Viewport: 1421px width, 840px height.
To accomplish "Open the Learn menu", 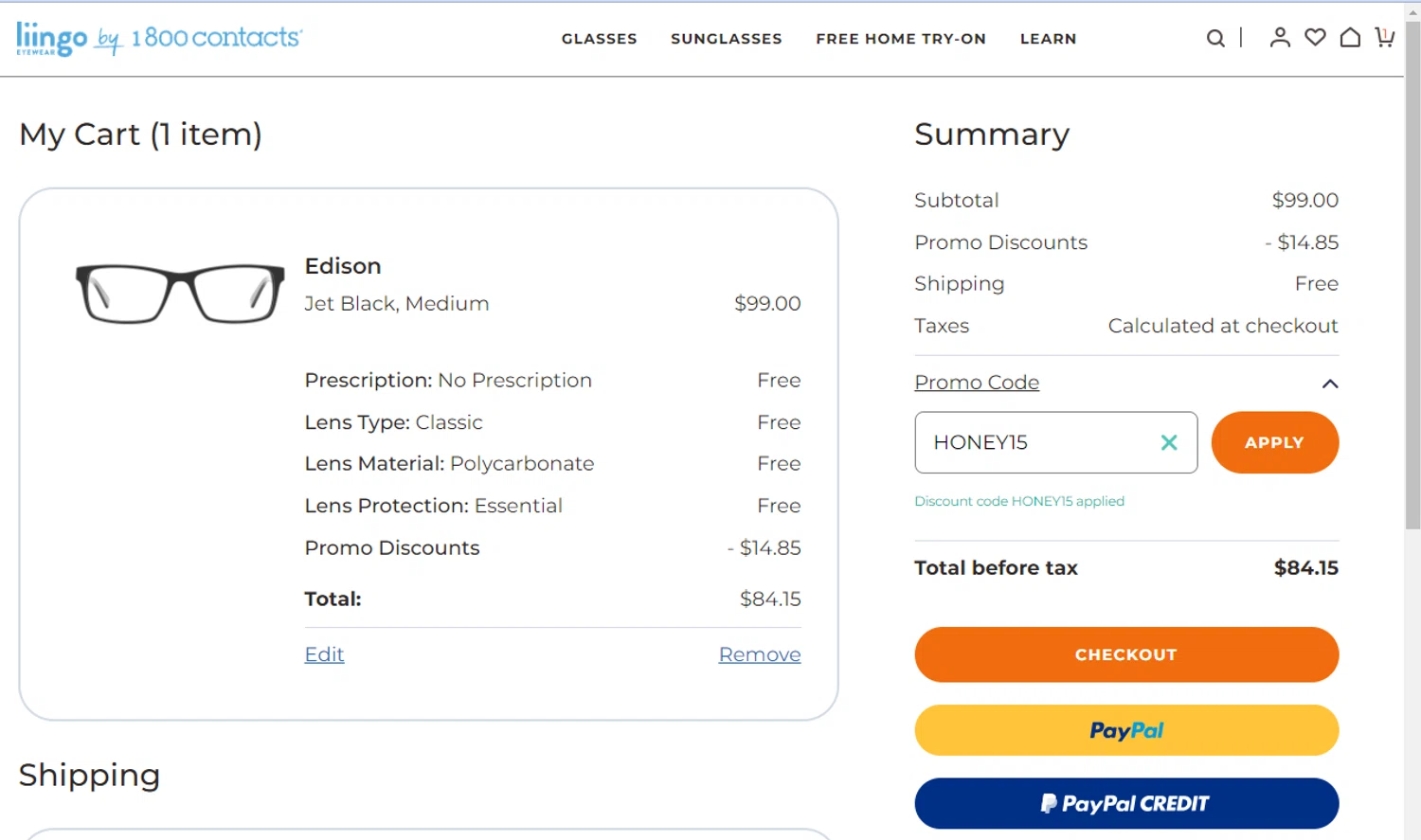I will (1048, 39).
